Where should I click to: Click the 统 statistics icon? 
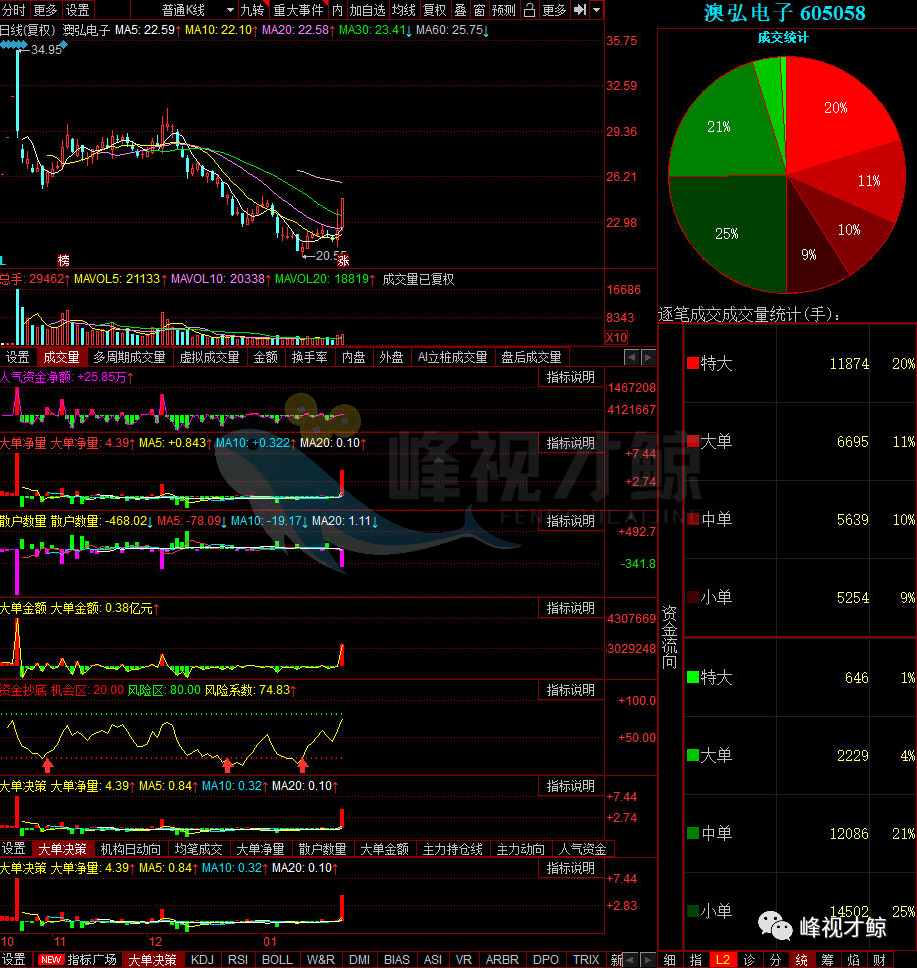pyautogui.click(x=802, y=960)
